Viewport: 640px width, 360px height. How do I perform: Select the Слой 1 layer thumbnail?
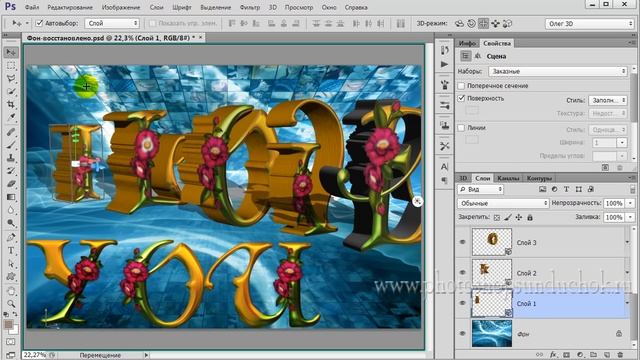[x=492, y=303]
